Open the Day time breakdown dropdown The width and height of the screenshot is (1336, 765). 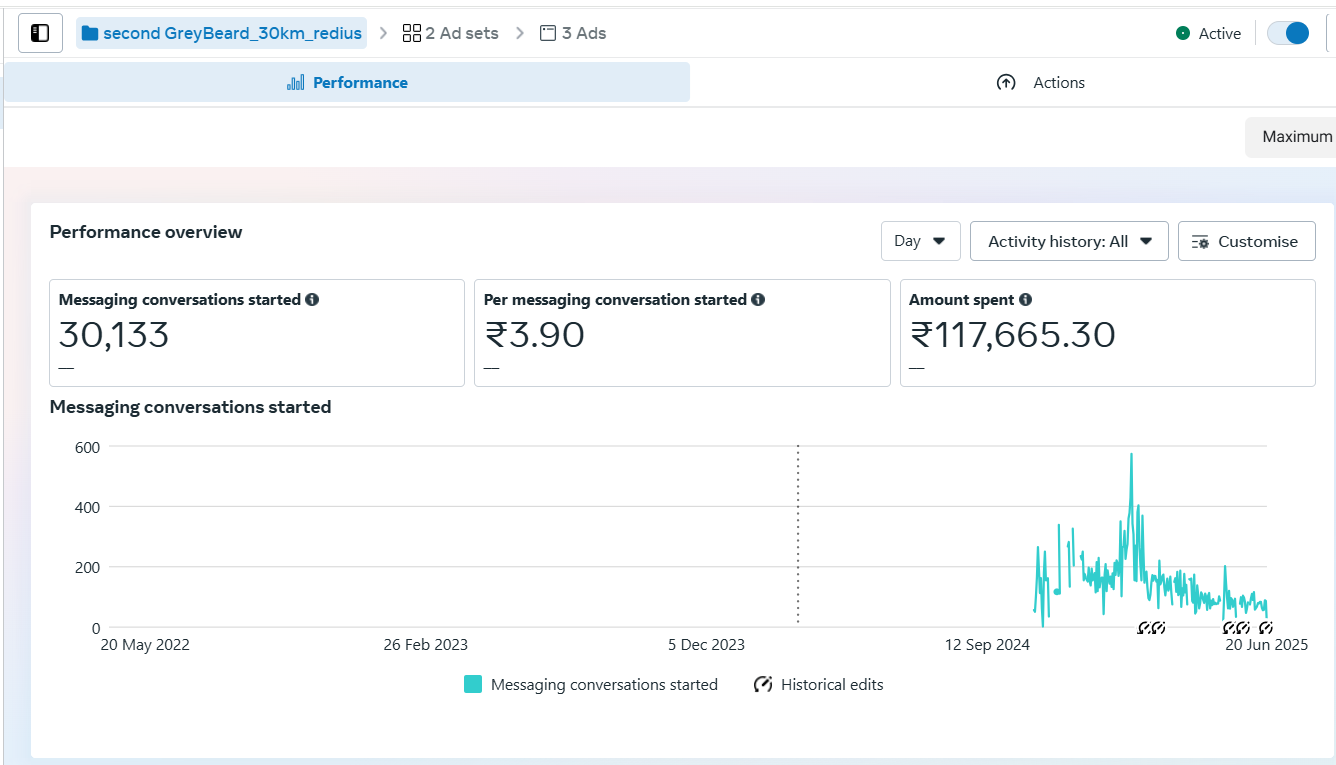click(920, 241)
